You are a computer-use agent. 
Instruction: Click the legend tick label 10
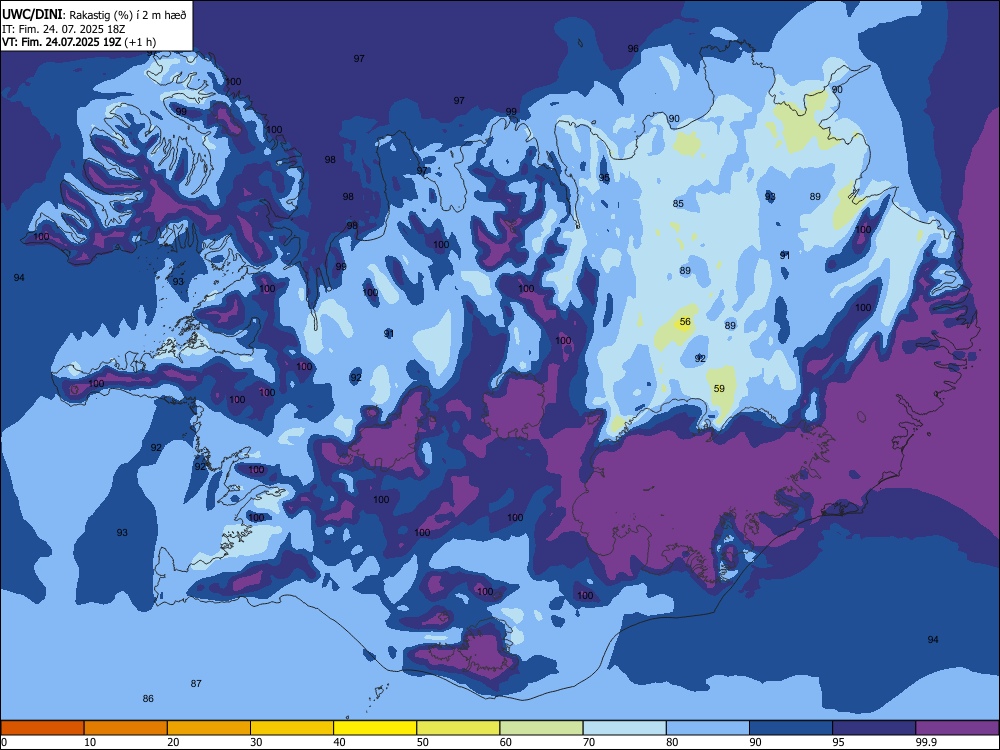tap(90, 742)
